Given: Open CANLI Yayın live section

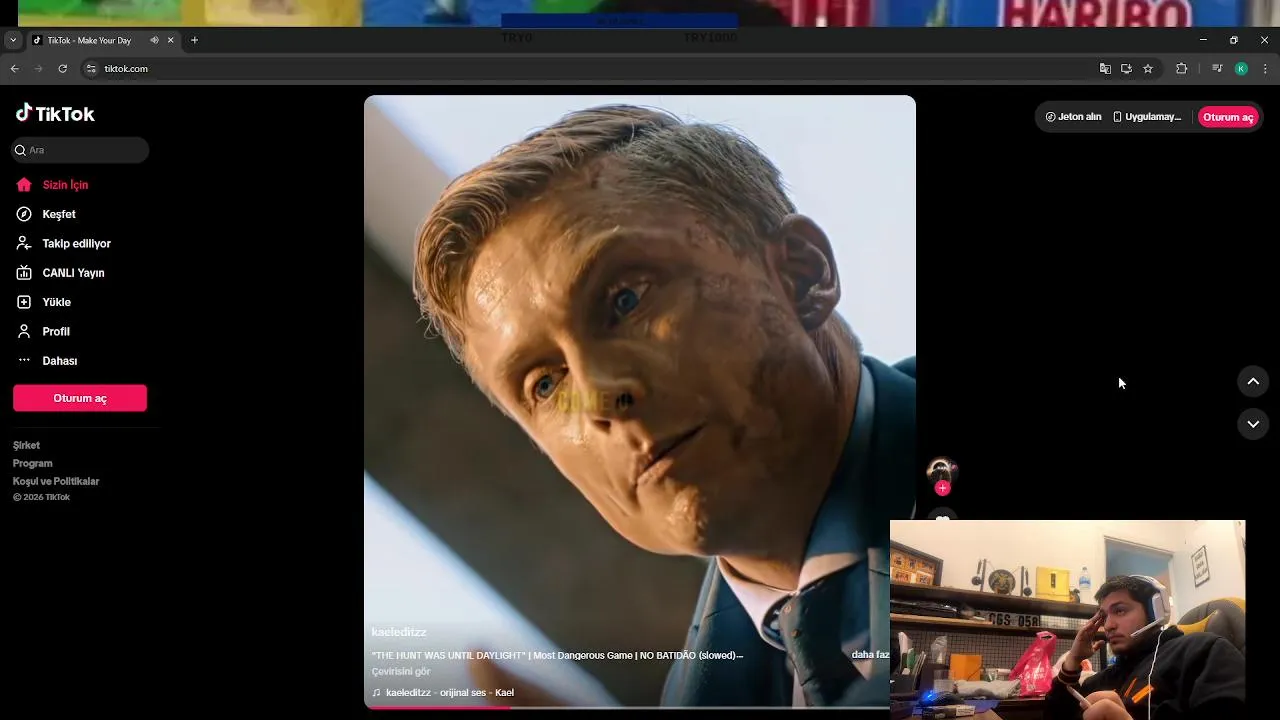Looking at the screenshot, I should [73, 273].
